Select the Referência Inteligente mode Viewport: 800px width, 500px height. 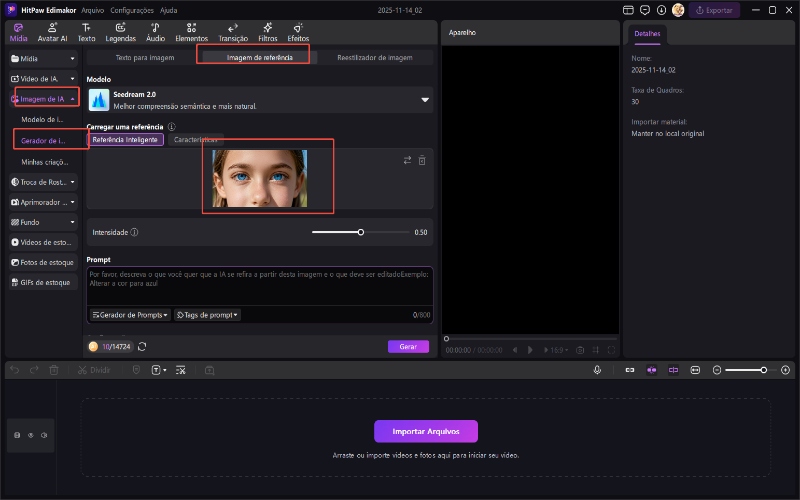pyautogui.click(x=125, y=140)
